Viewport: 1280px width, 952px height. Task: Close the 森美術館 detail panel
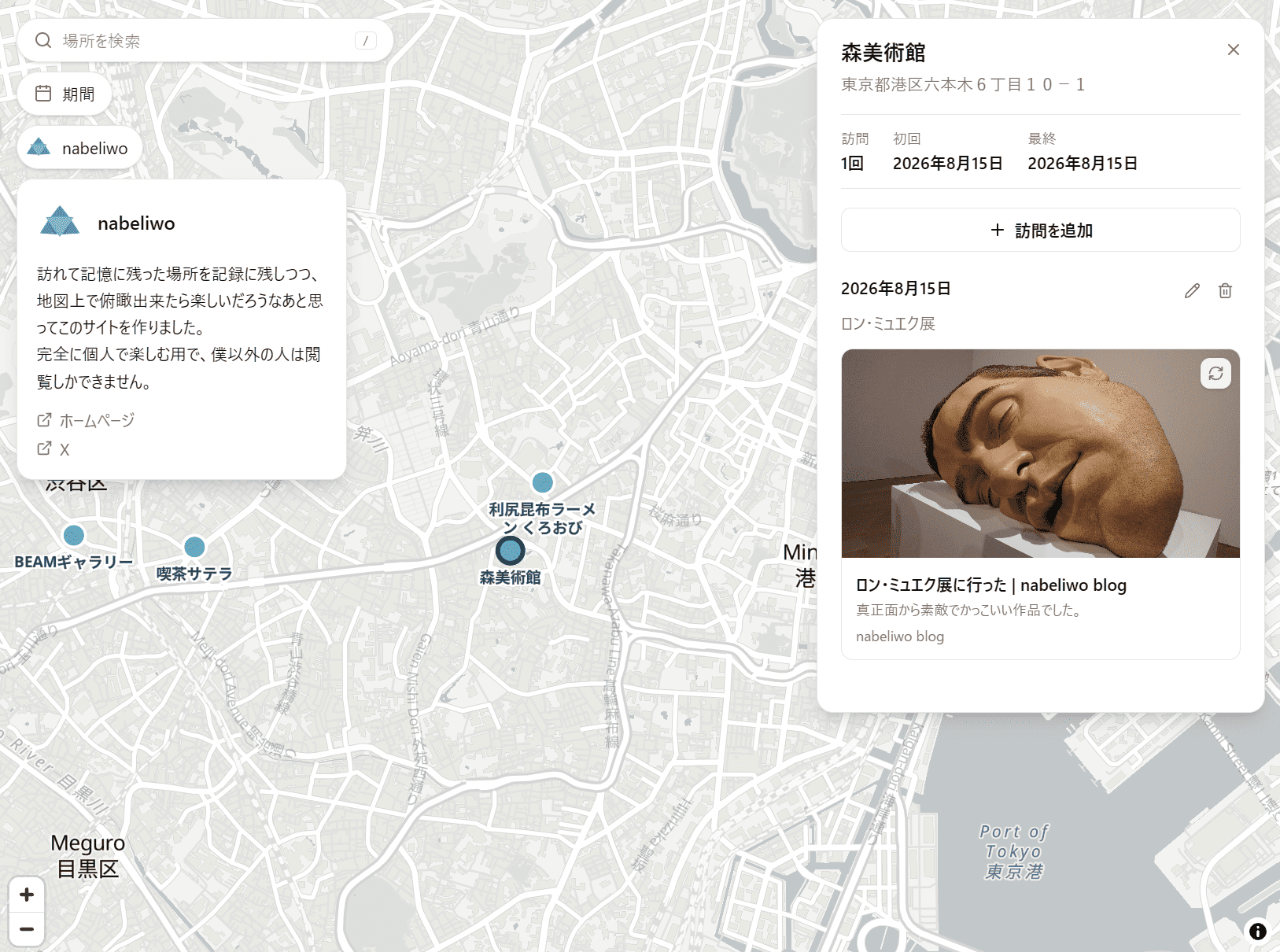1233,50
